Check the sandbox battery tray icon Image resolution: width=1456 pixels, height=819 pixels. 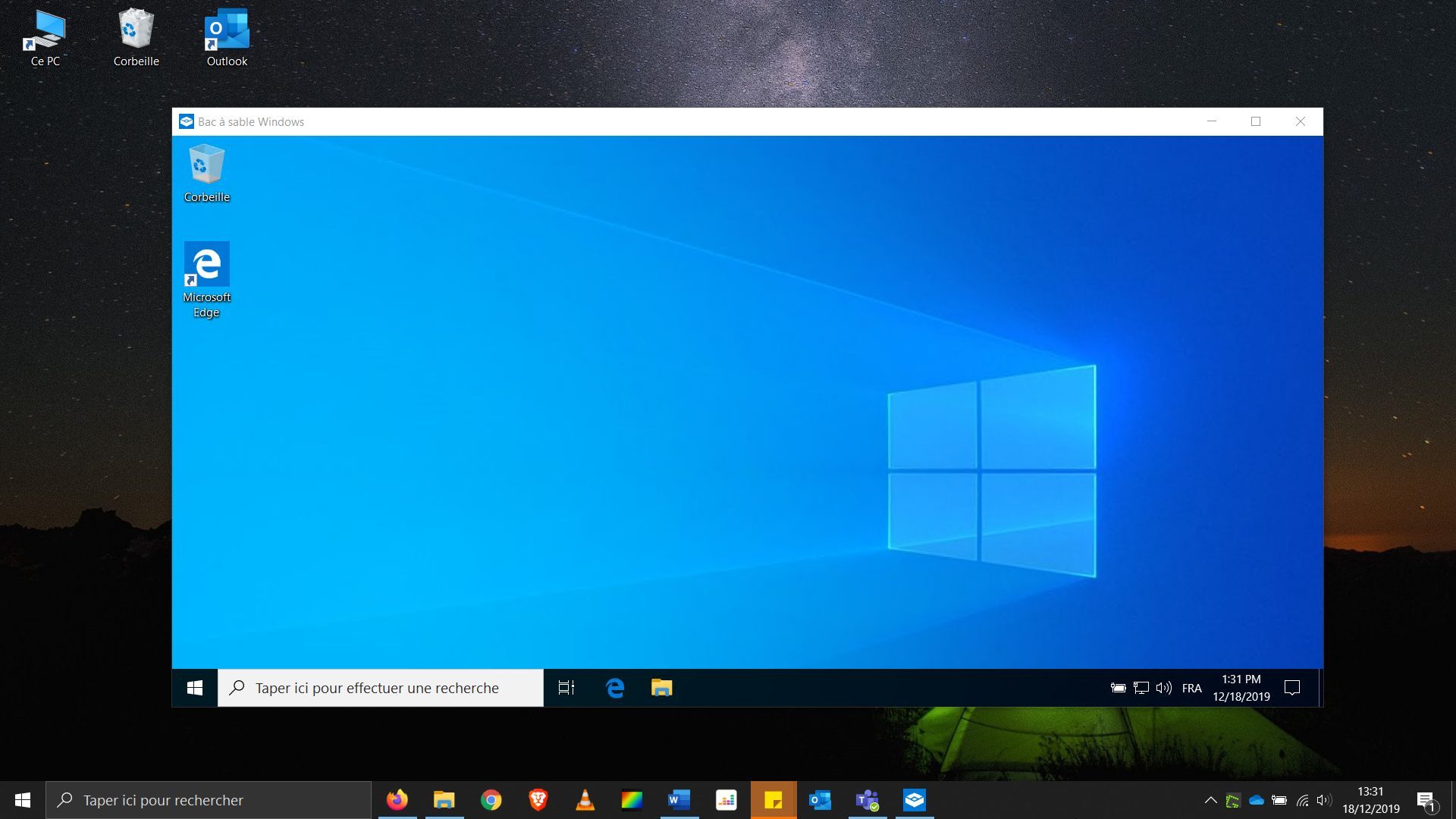pyautogui.click(x=1118, y=688)
